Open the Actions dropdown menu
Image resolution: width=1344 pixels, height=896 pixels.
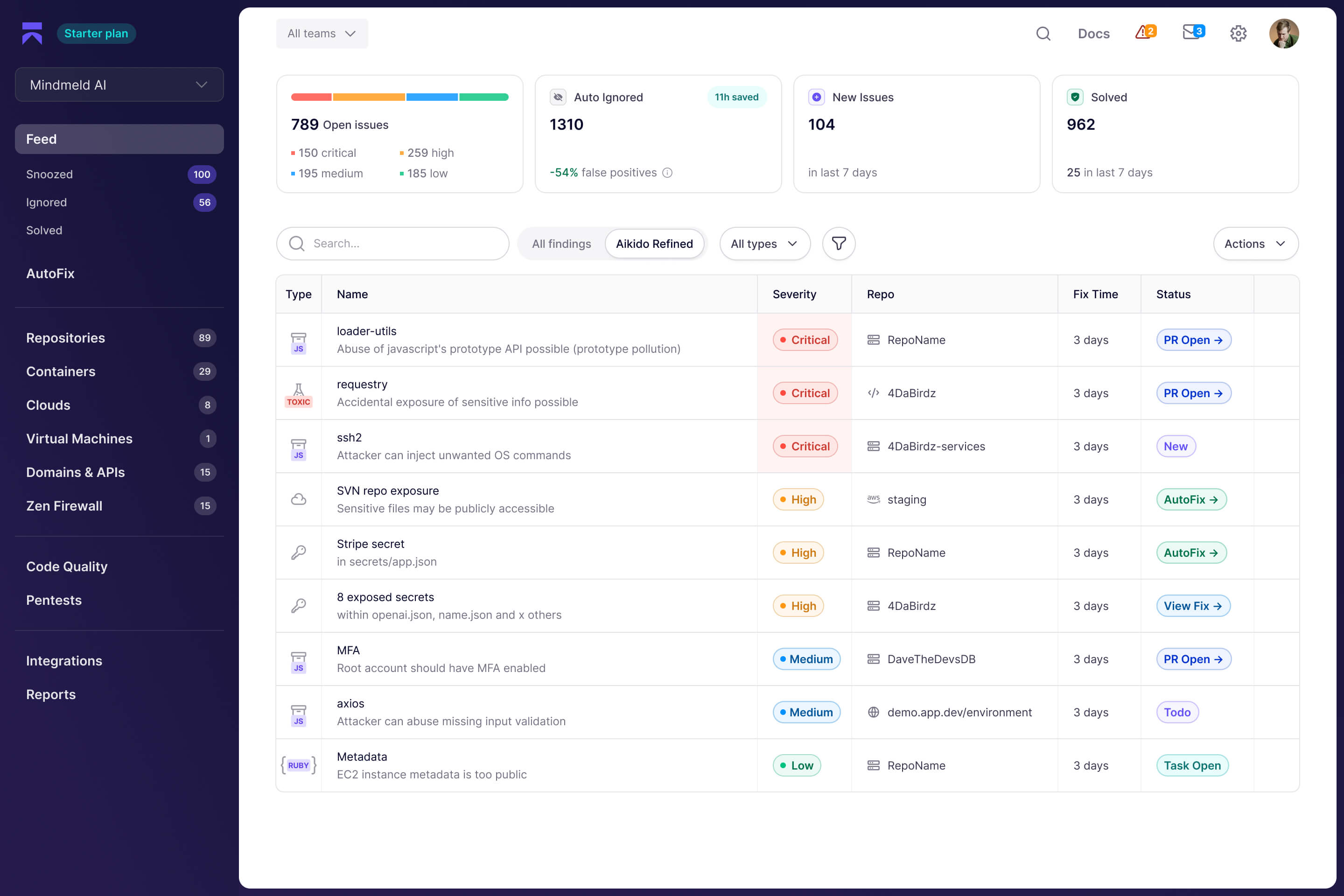coord(1255,244)
